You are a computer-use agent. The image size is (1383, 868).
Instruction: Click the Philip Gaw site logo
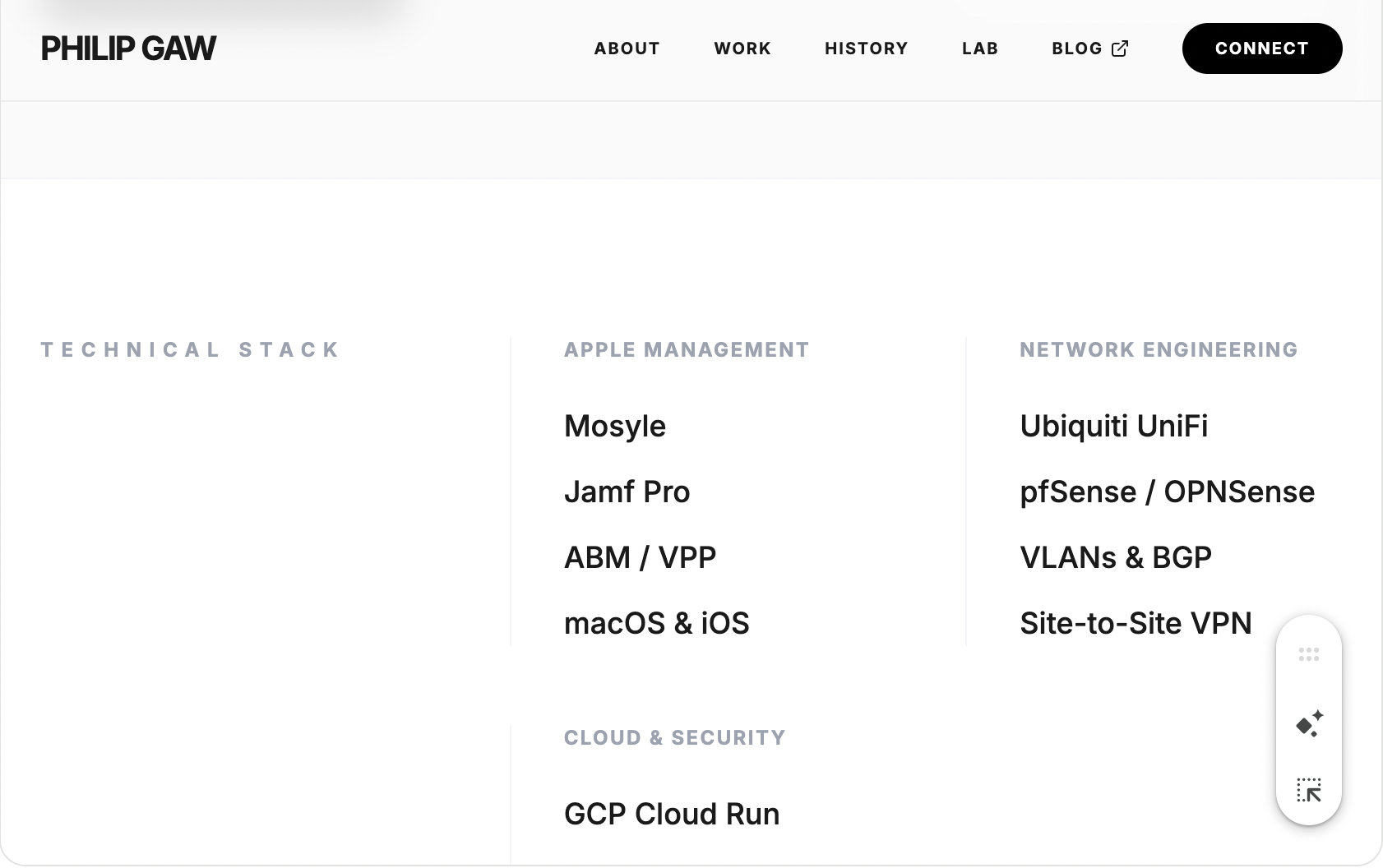click(129, 48)
